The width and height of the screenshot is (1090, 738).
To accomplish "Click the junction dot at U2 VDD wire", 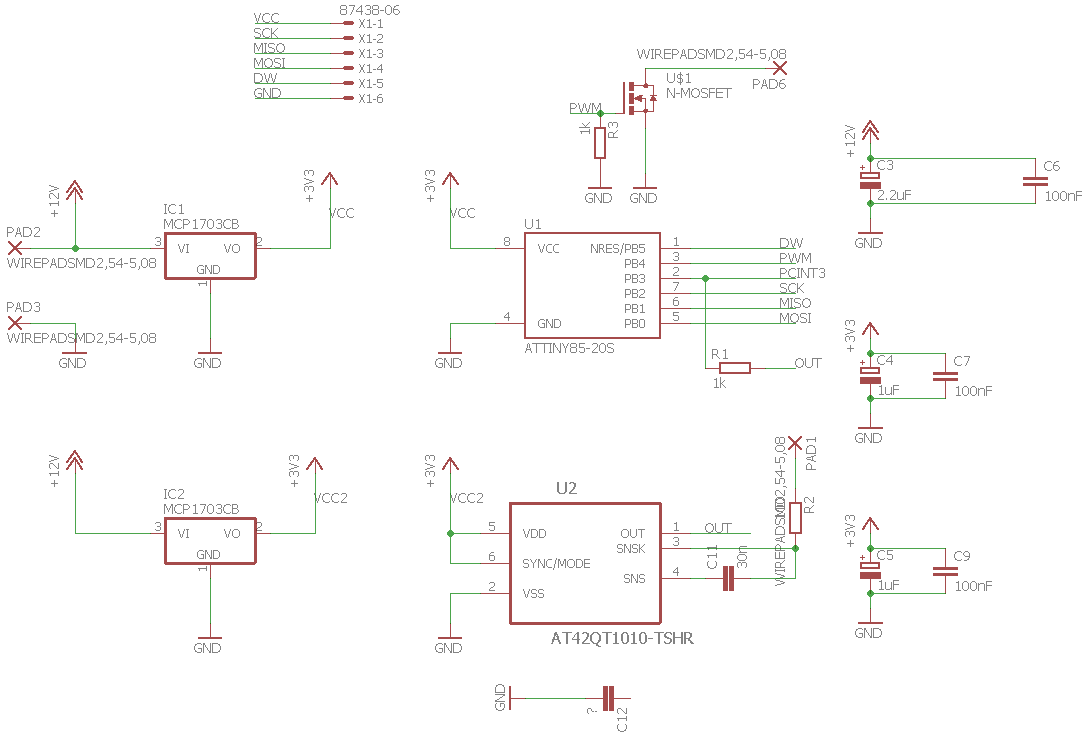I will 450,533.
